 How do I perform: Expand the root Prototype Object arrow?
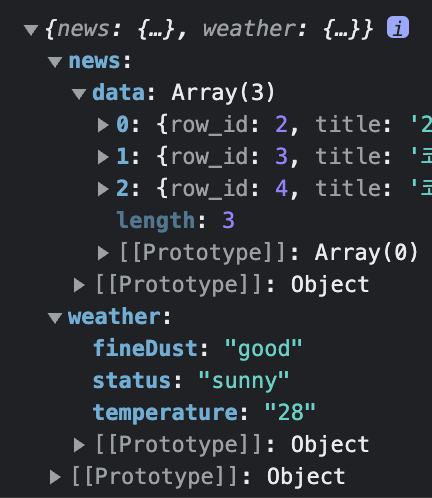point(55,477)
